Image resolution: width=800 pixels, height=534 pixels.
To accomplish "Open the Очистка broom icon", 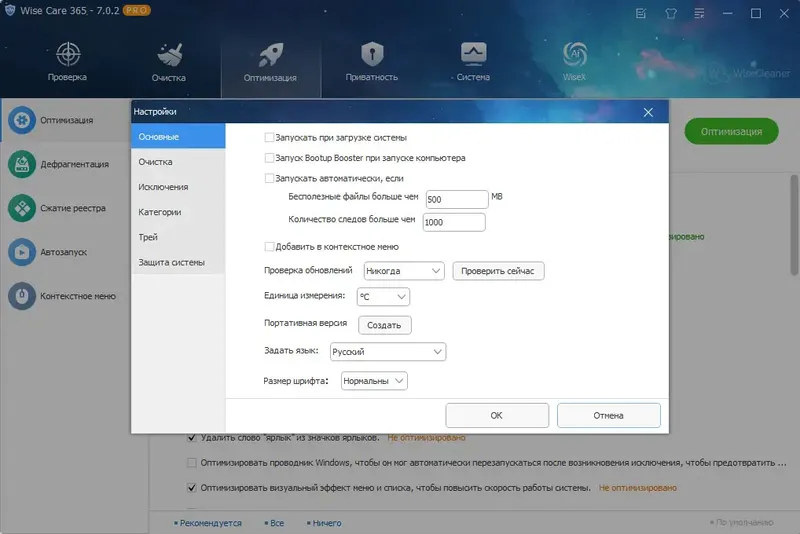I will pos(169,55).
